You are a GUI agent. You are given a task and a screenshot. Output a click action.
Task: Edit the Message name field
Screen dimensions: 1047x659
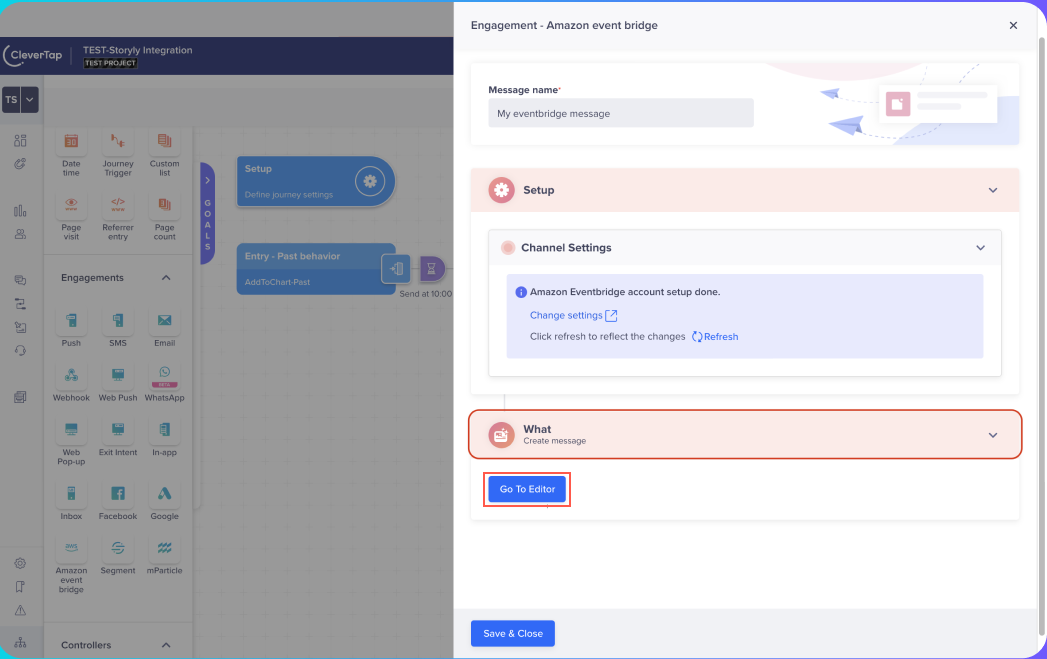pos(621,114)
